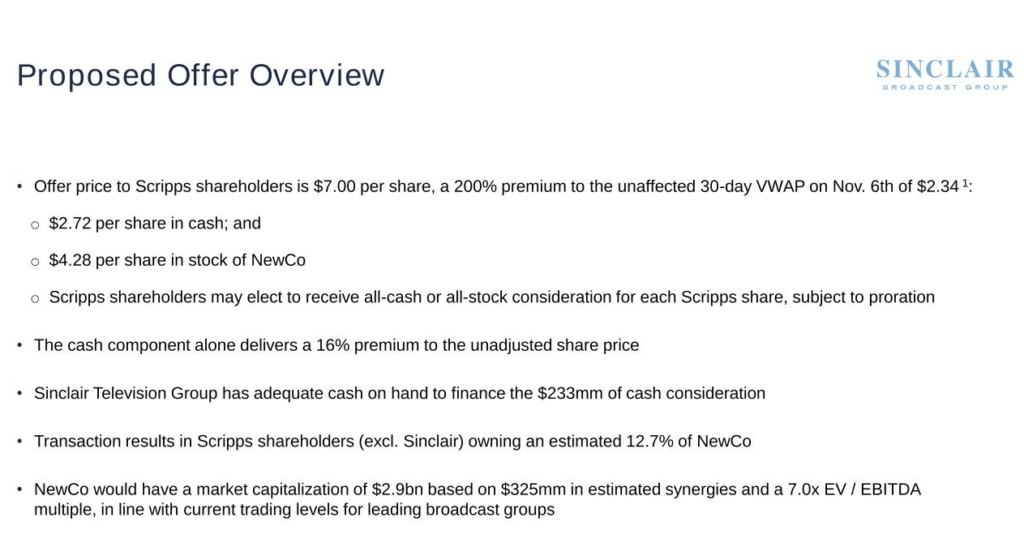Click the "30-day VWAP" text
The height and width of the screenshot is (560, 1024).
tap(721, 187)
